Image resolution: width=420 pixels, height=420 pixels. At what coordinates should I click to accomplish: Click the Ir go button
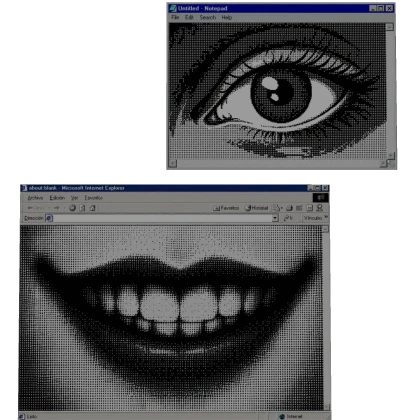(x=288, y=218)
